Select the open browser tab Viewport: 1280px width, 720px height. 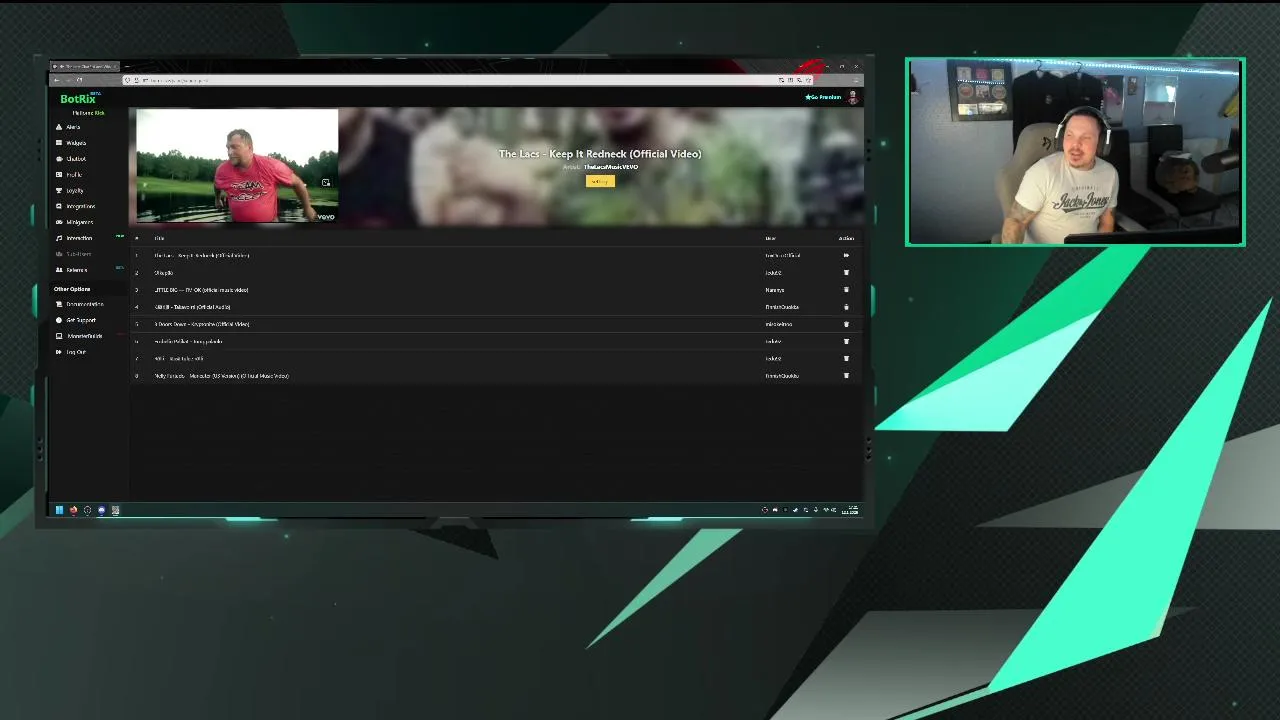[85, 66]
